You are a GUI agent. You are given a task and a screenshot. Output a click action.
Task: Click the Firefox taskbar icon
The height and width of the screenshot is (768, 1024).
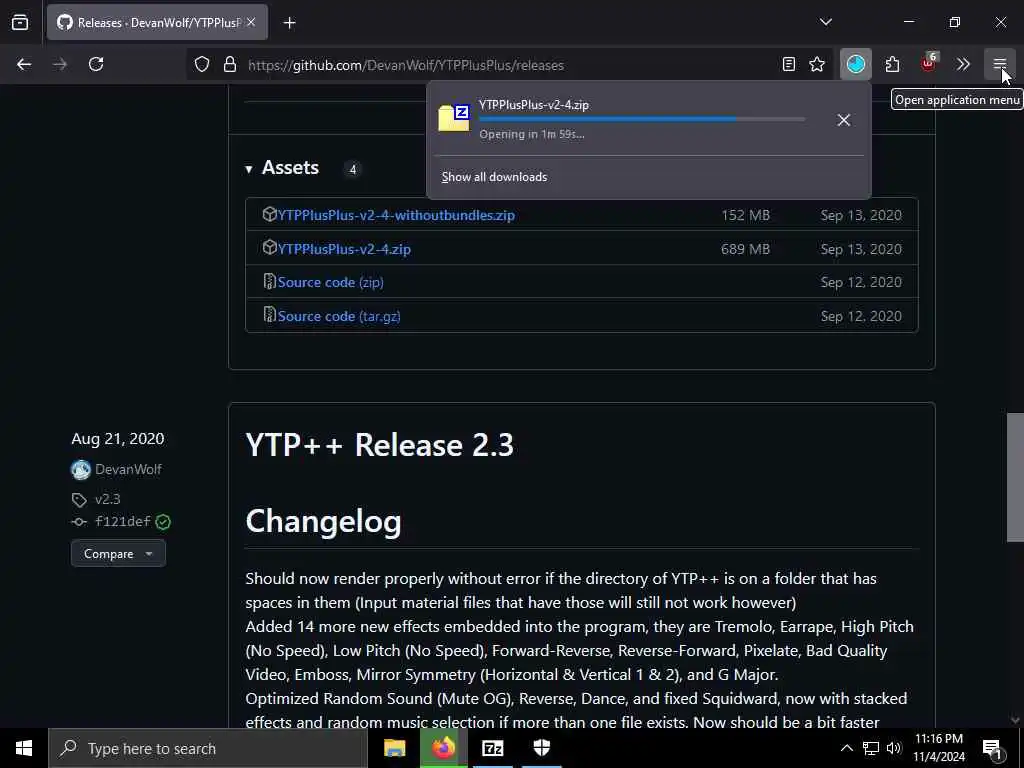(443, 748)
